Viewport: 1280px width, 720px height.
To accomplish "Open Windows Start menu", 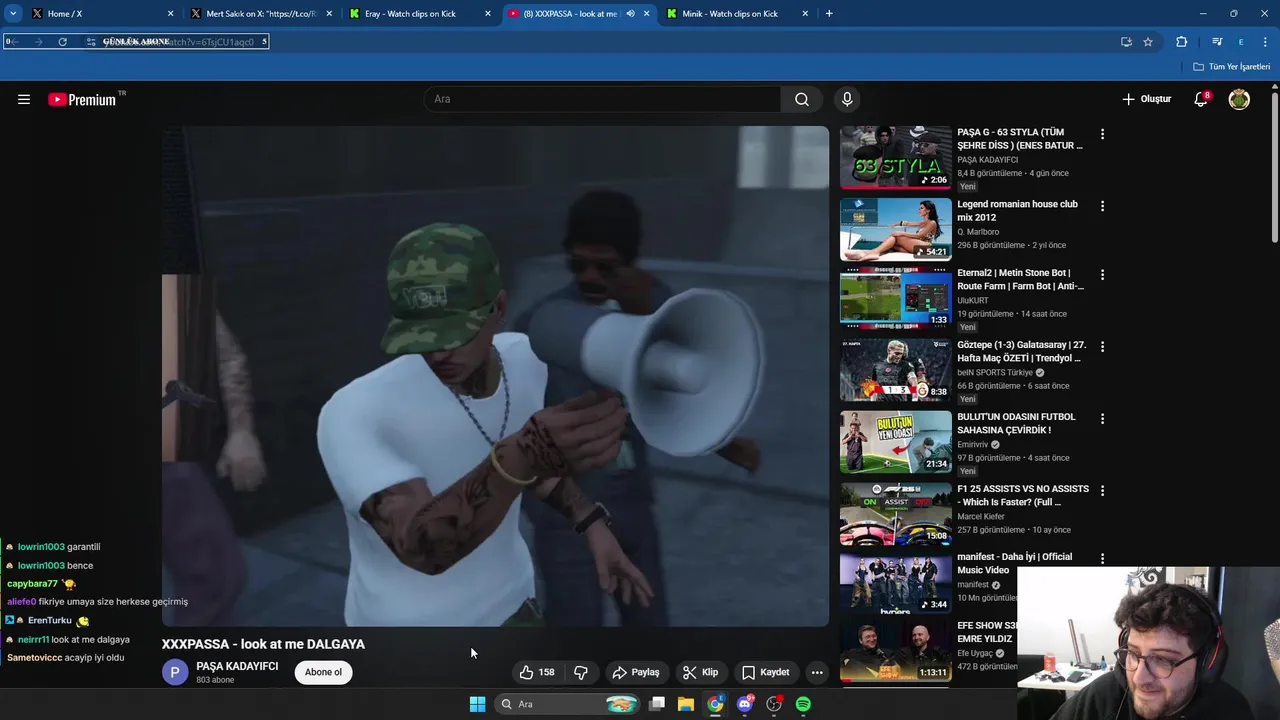I will tap(477, 704).
